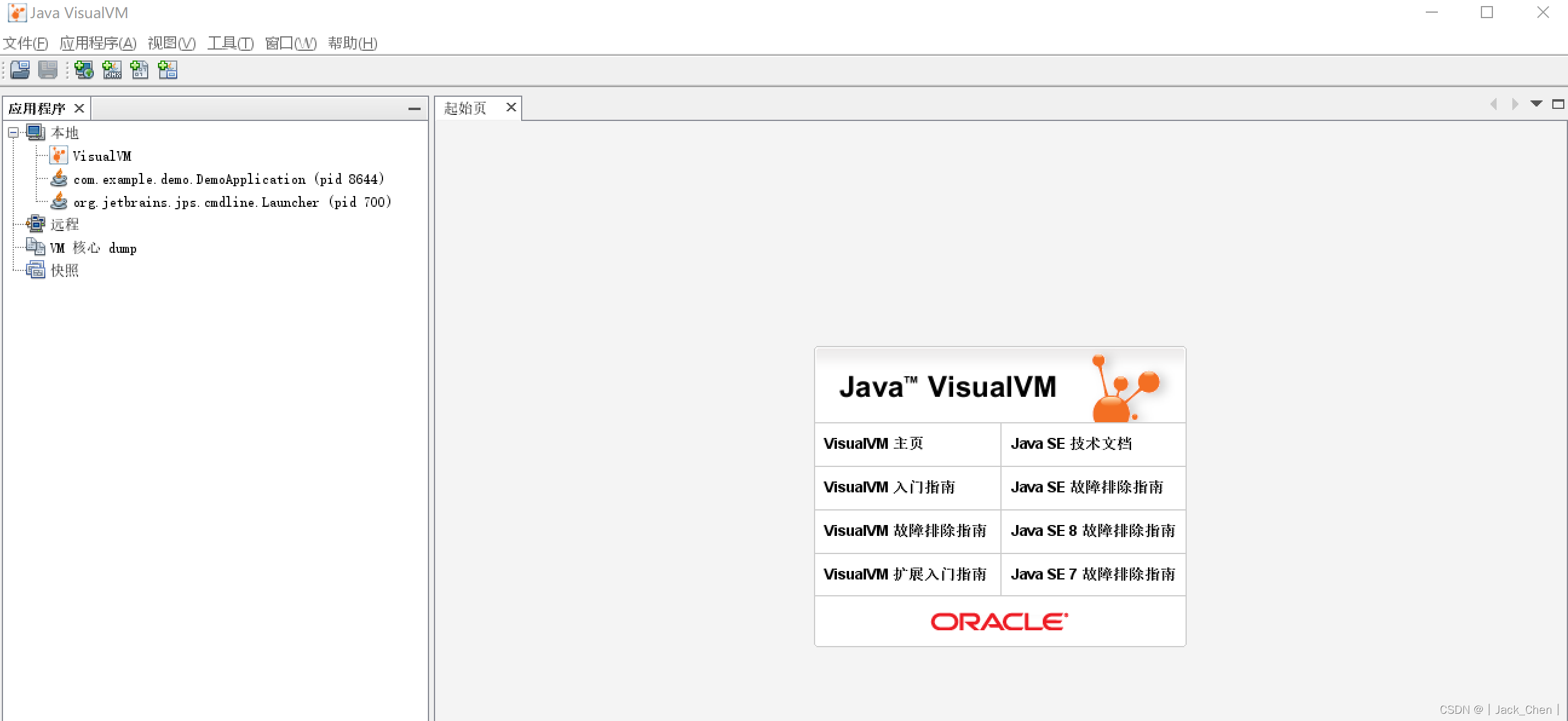Select com.example.demo.DemoApplication (pid 8644)
The image size is (1568, 721).
(229, 179)
